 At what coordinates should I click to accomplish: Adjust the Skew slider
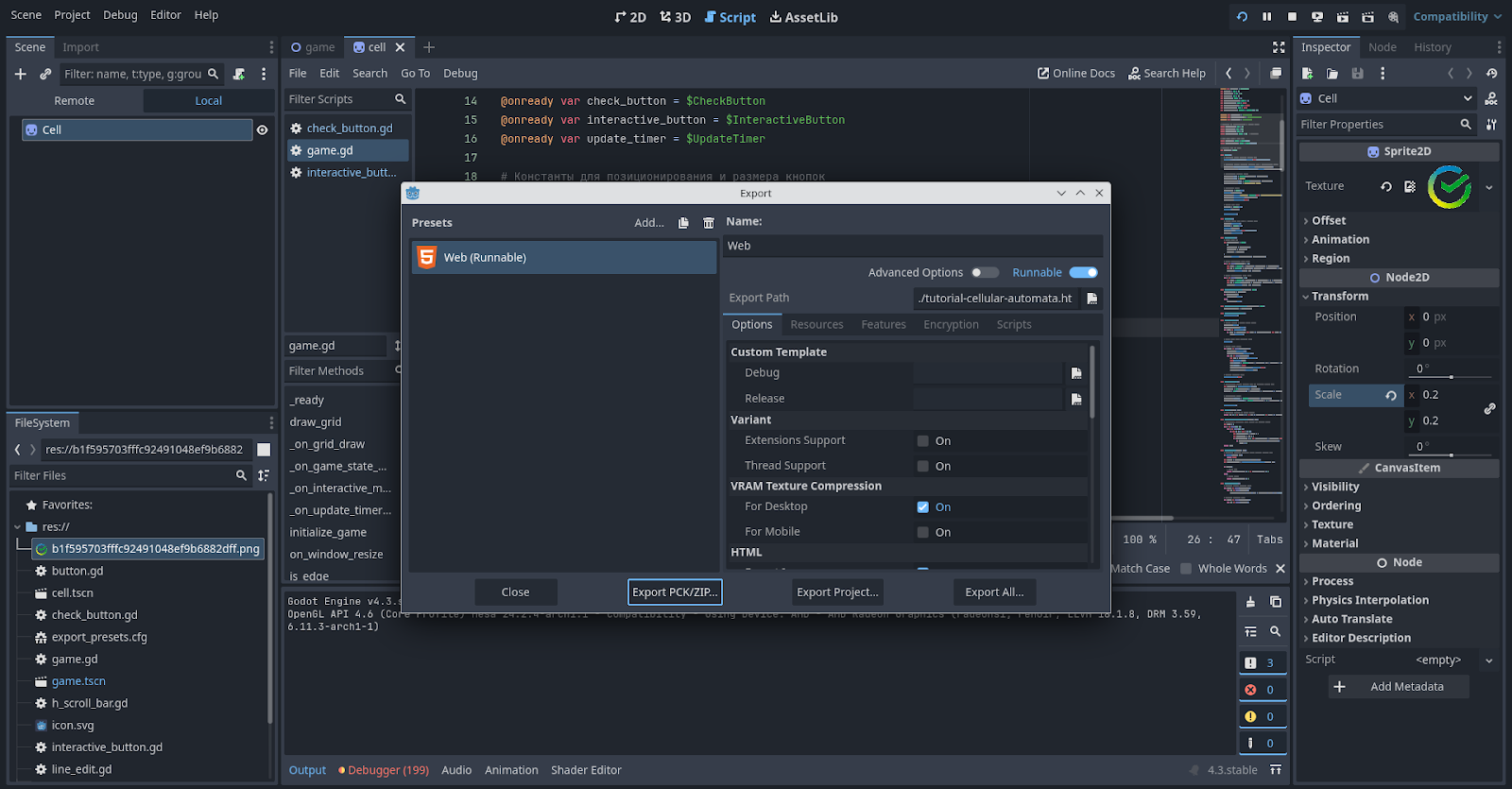[1451, 455]
